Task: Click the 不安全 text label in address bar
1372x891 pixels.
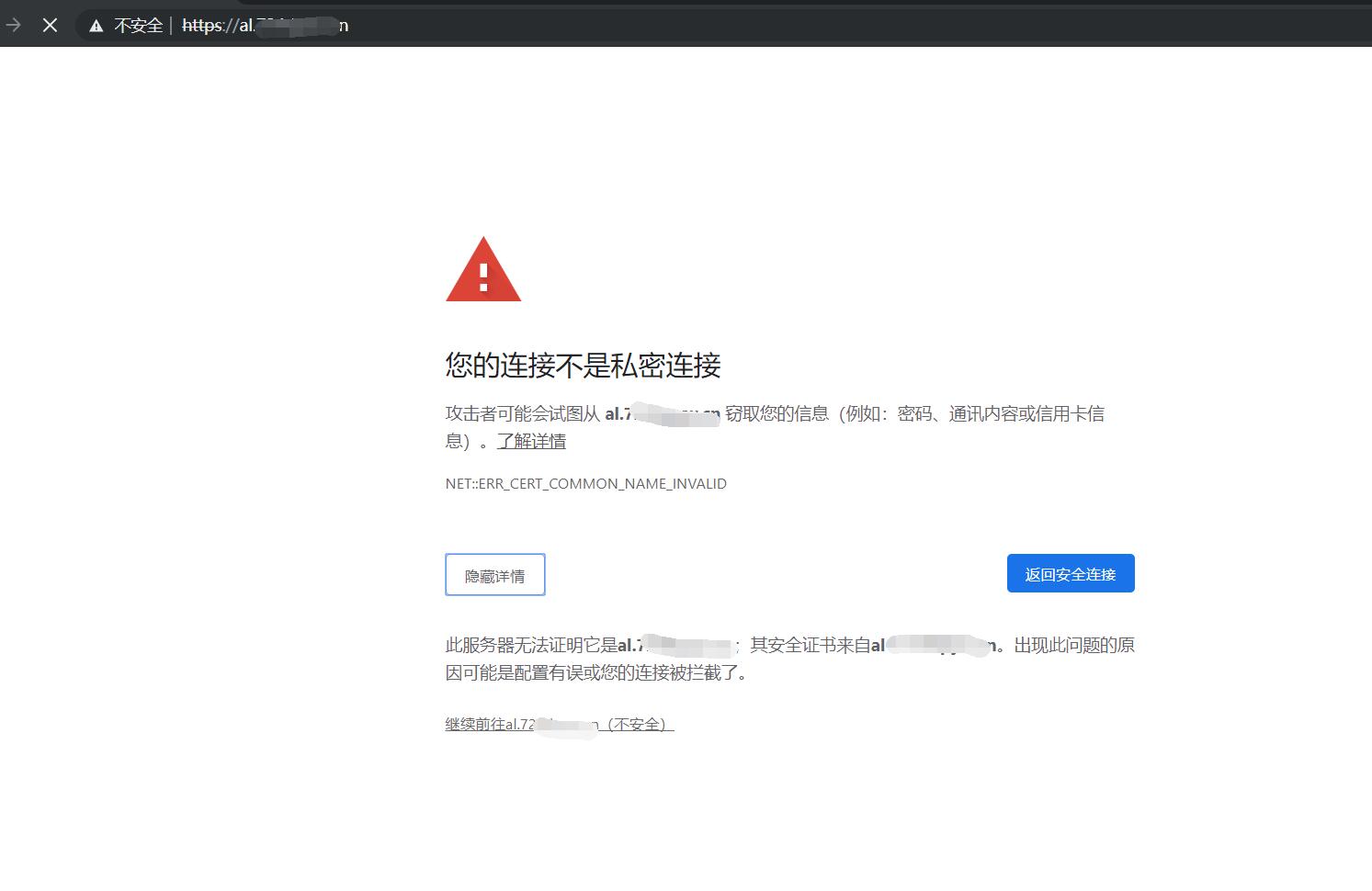Action: (x=136, y=25)
